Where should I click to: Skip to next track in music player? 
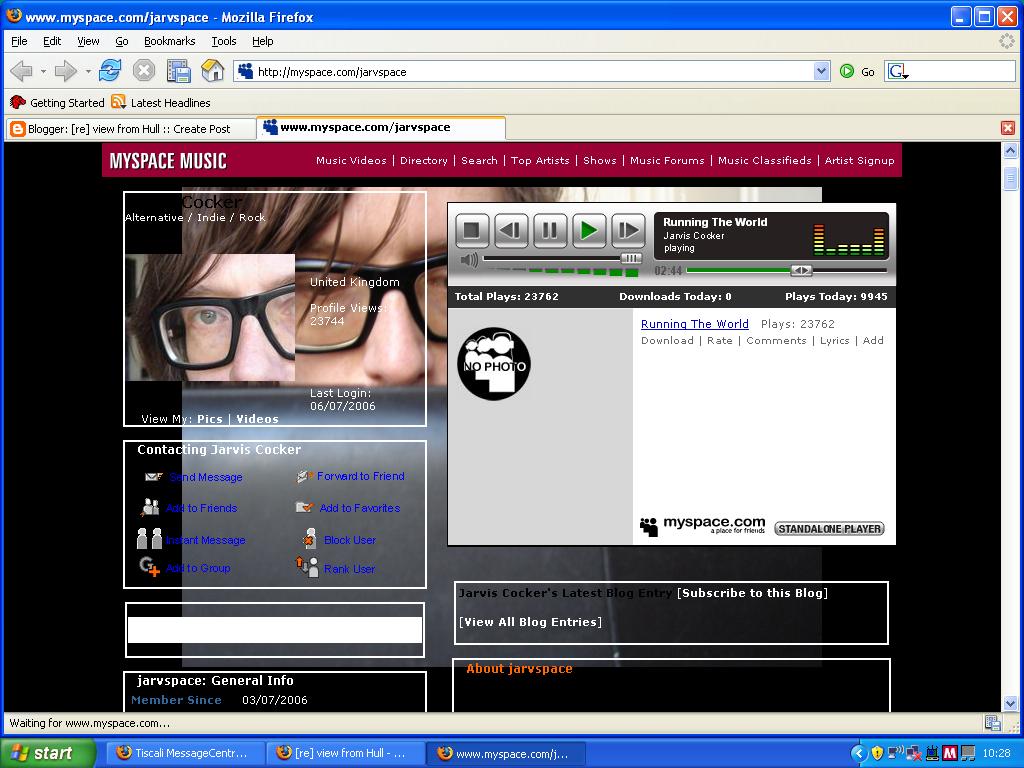pyautogui.click(x=628, y=230)
